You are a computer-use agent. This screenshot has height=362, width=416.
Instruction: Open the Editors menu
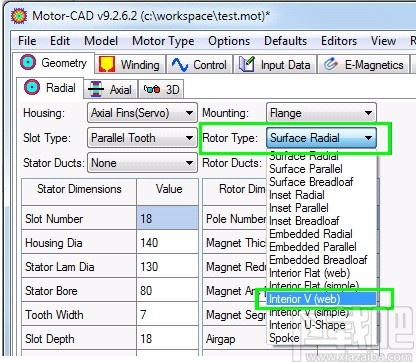click(339, 41)
